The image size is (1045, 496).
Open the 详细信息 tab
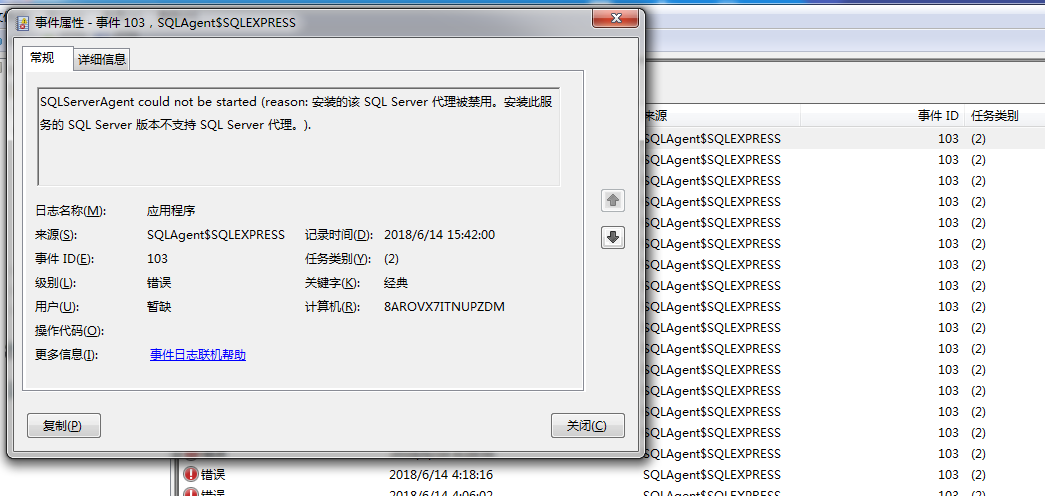coord(101,59)
